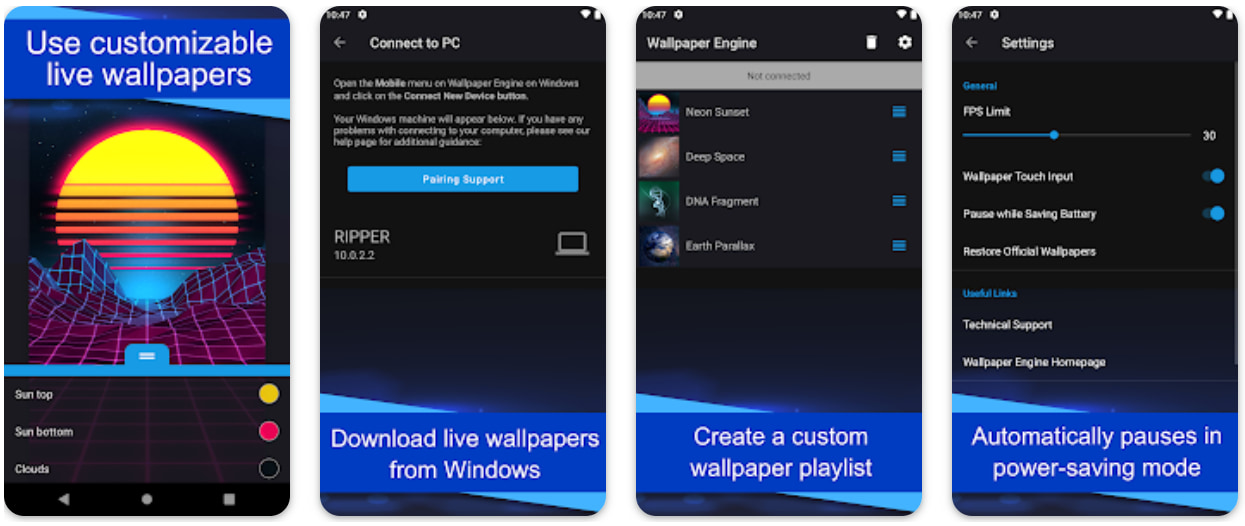Tap reorder handle for DNA Fragment
This screenshot has width=1245, height=526.
pyautogui.click(x=899, y=201)
